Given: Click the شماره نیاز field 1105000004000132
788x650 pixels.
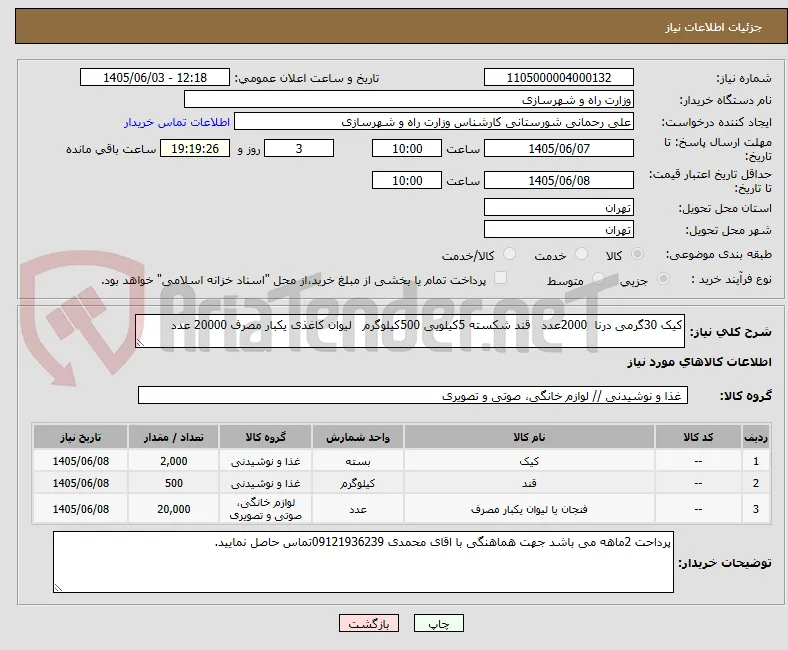Looking at the screenshot, I should tap(559, 77).
